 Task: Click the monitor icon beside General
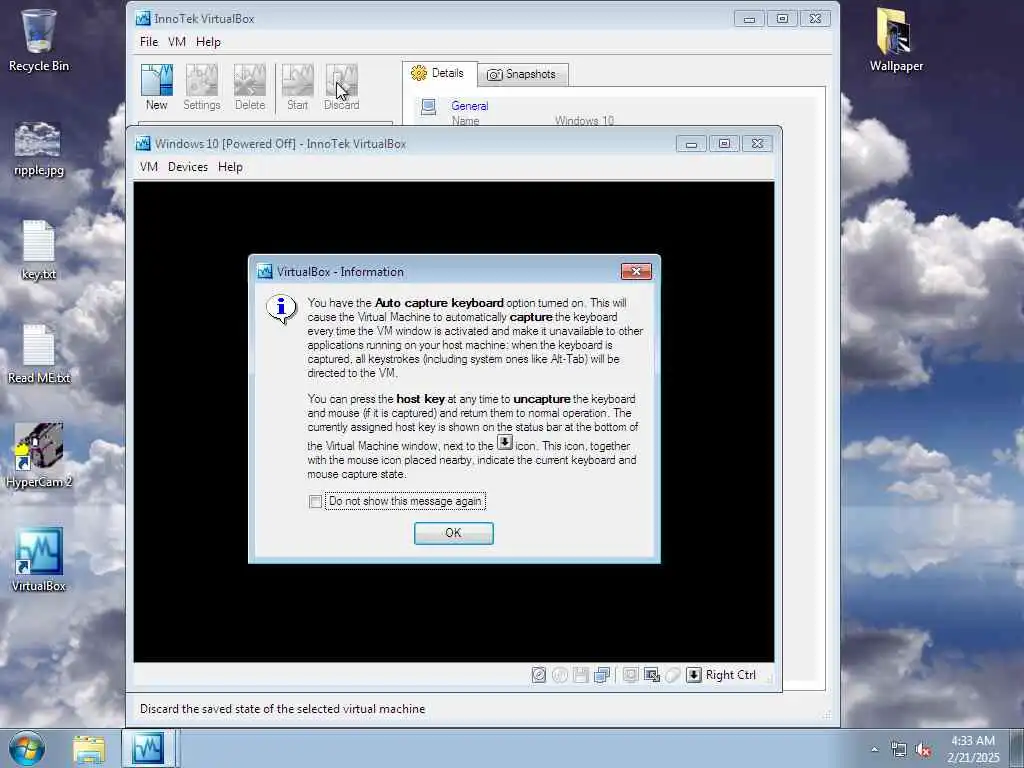[x=428, y=107]
